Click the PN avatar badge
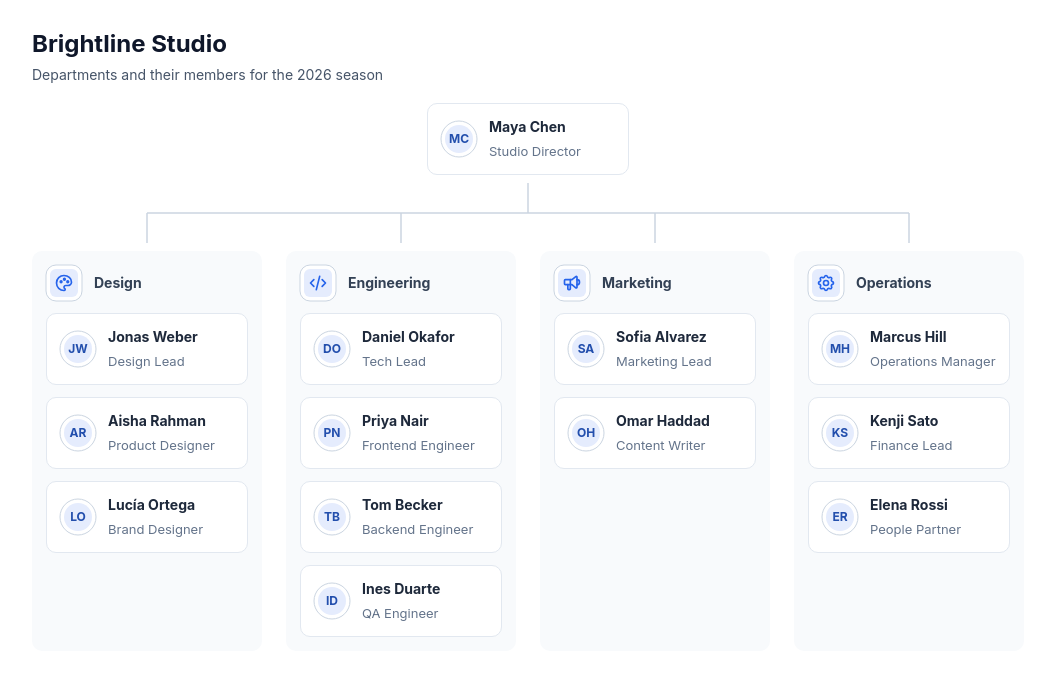Viewport: 1056px width, 683px height. [x=332, y=433]
